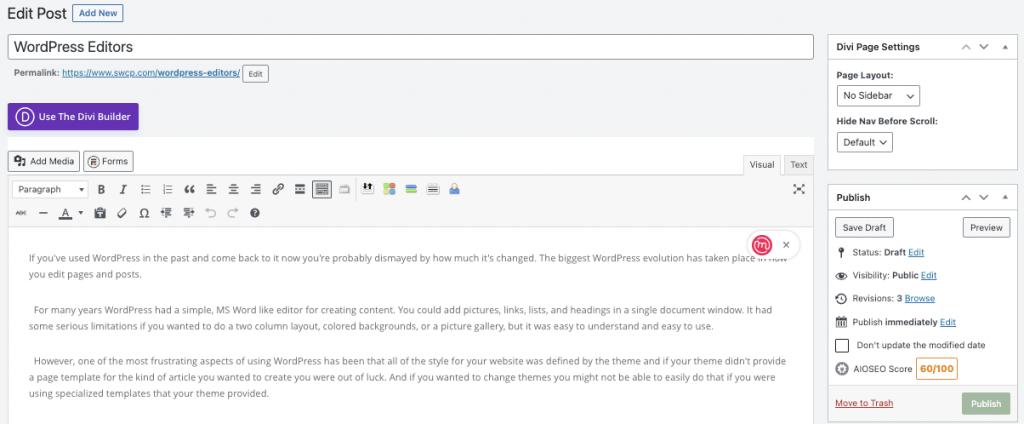Open the Paragraph format dropdown

click(50, 189)
